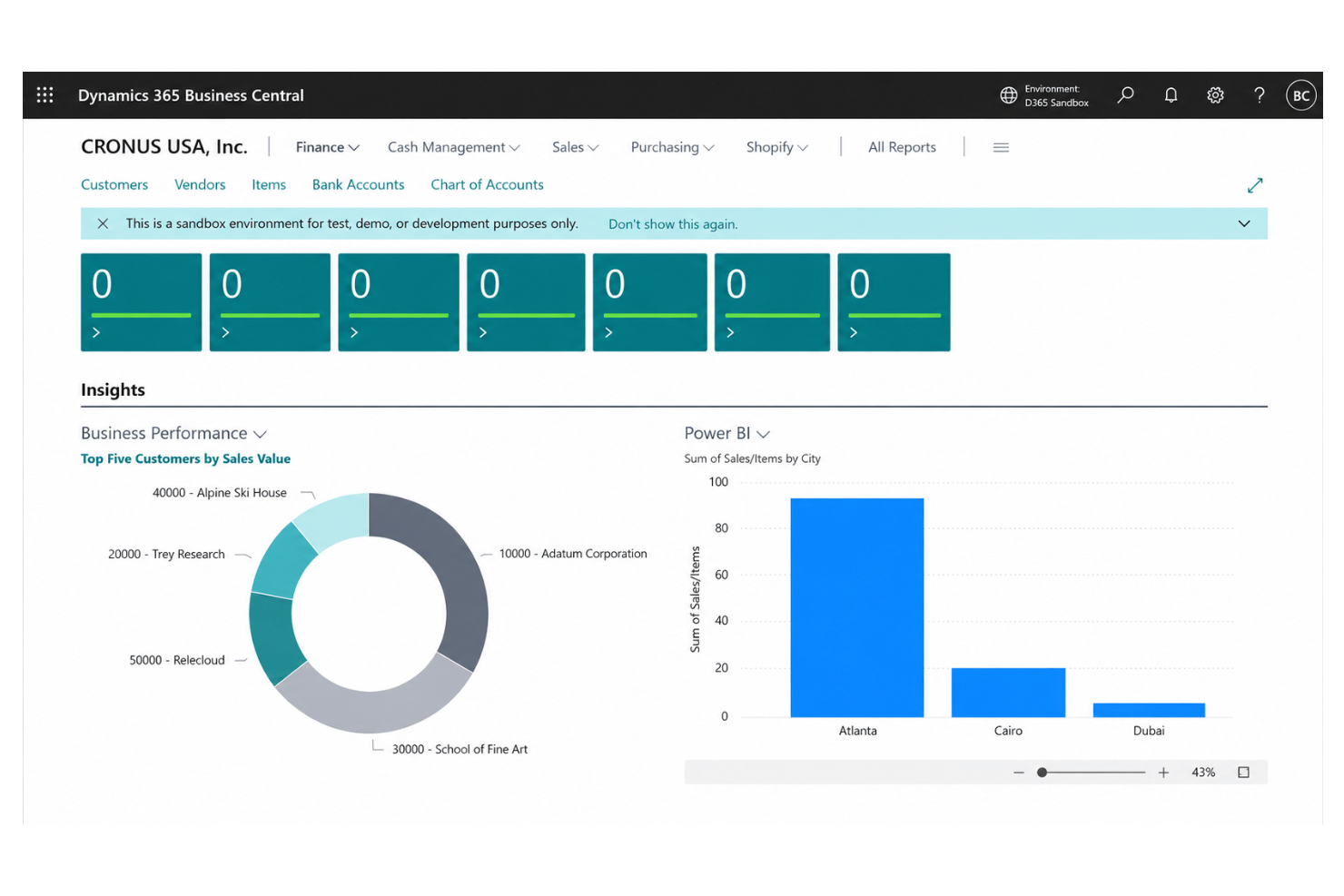Viewport: 1344px width, 896px height.
Task: Open the BC user account avatar
Action: click(1300, 95)
